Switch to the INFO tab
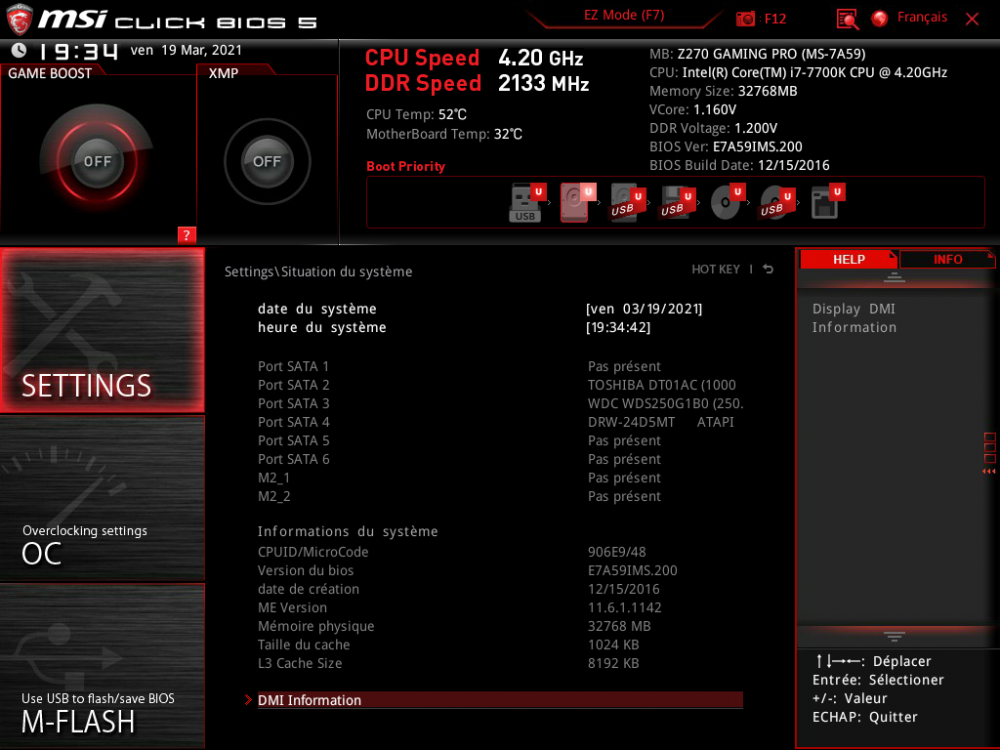Screen dimensions: 1000x750 point(947,260)
